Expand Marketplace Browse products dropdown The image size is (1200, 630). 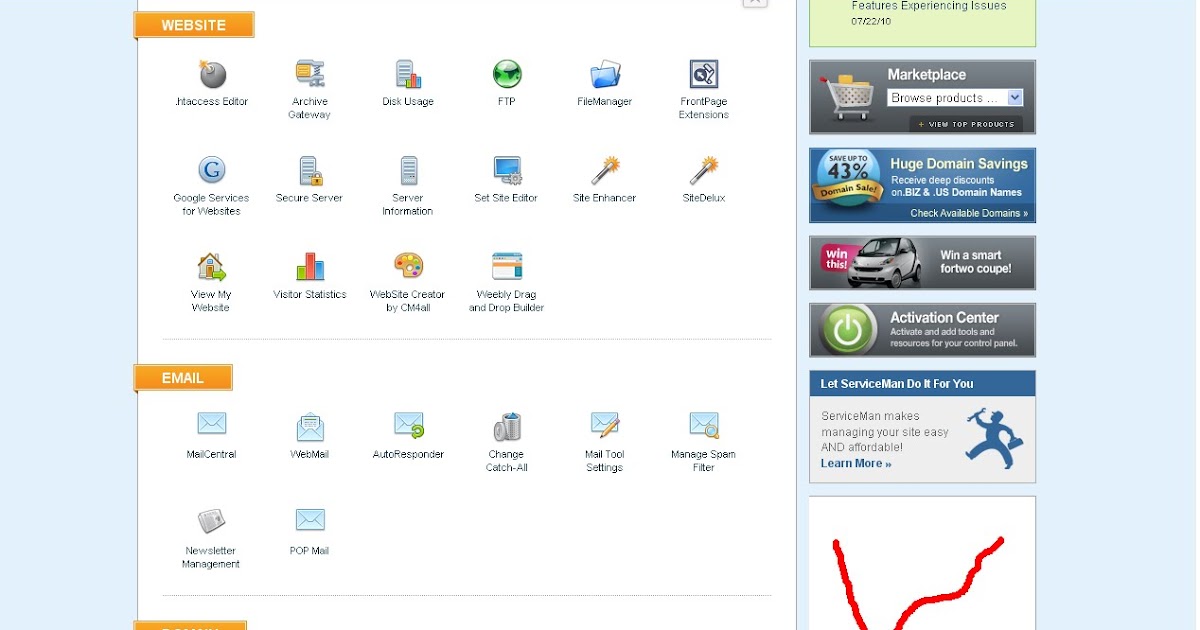[x=955, y=98]
